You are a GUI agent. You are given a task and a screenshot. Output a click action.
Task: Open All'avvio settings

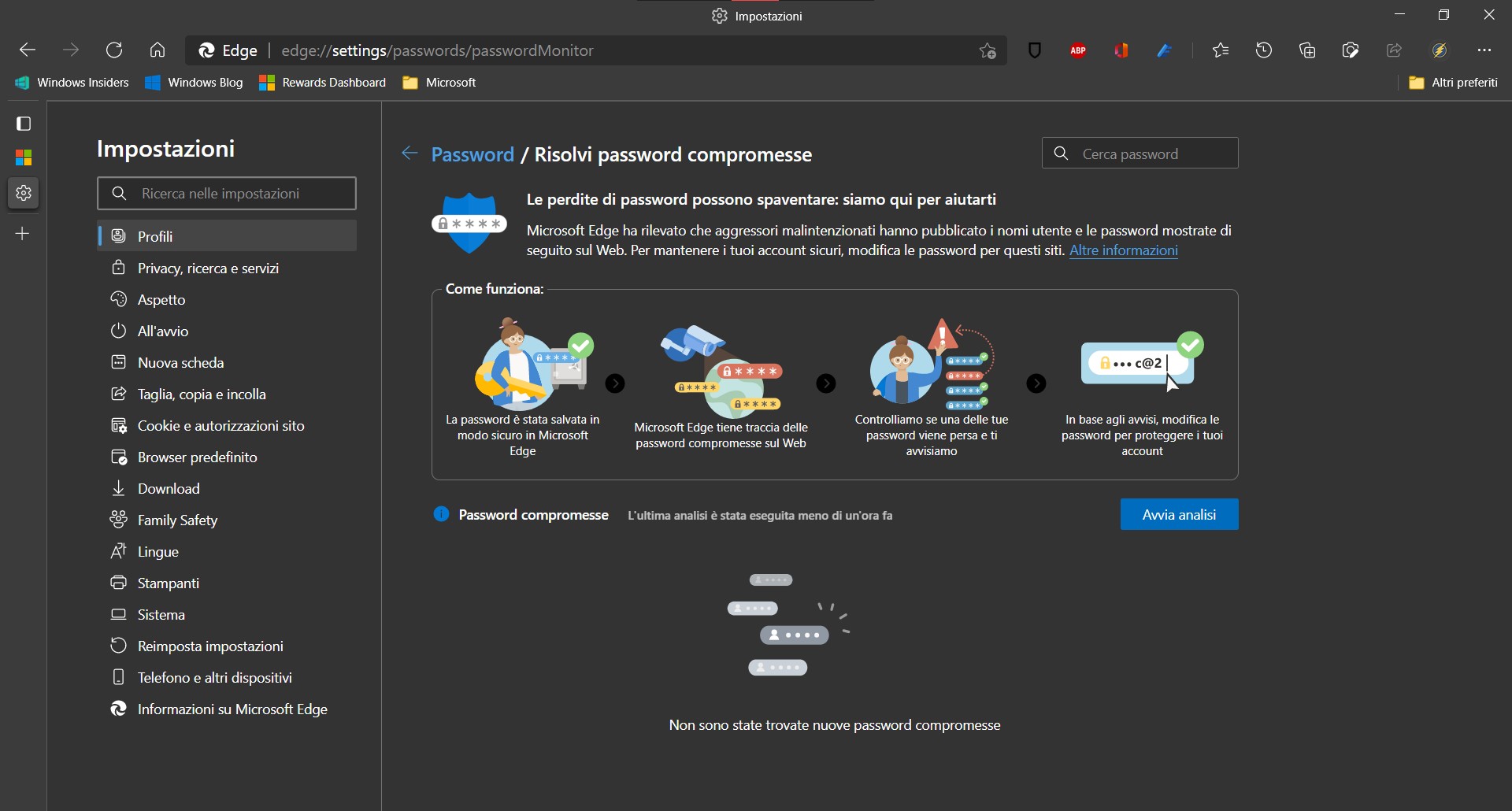pyautogui.click(x=227, y=331)
